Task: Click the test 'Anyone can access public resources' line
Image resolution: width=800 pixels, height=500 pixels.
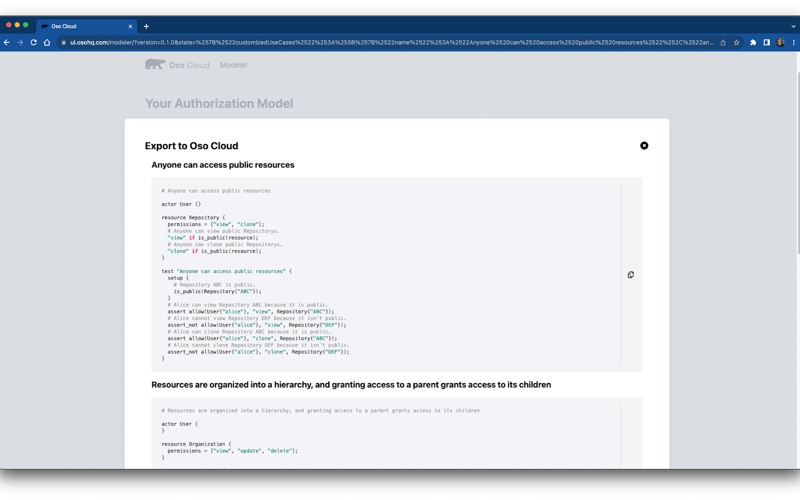Action: (x=227, y=271)
